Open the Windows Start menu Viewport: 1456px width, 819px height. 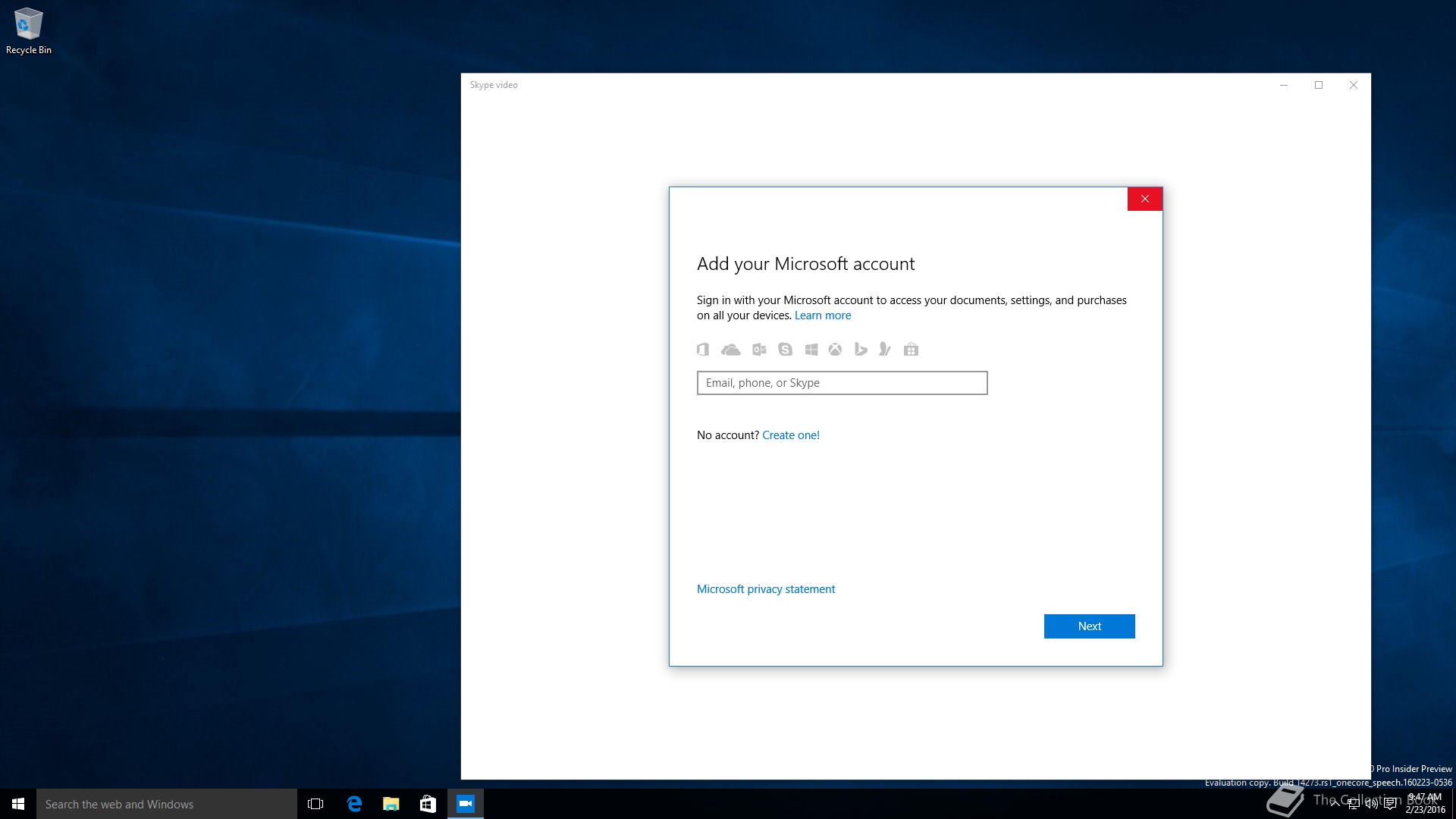coord(18,804)
